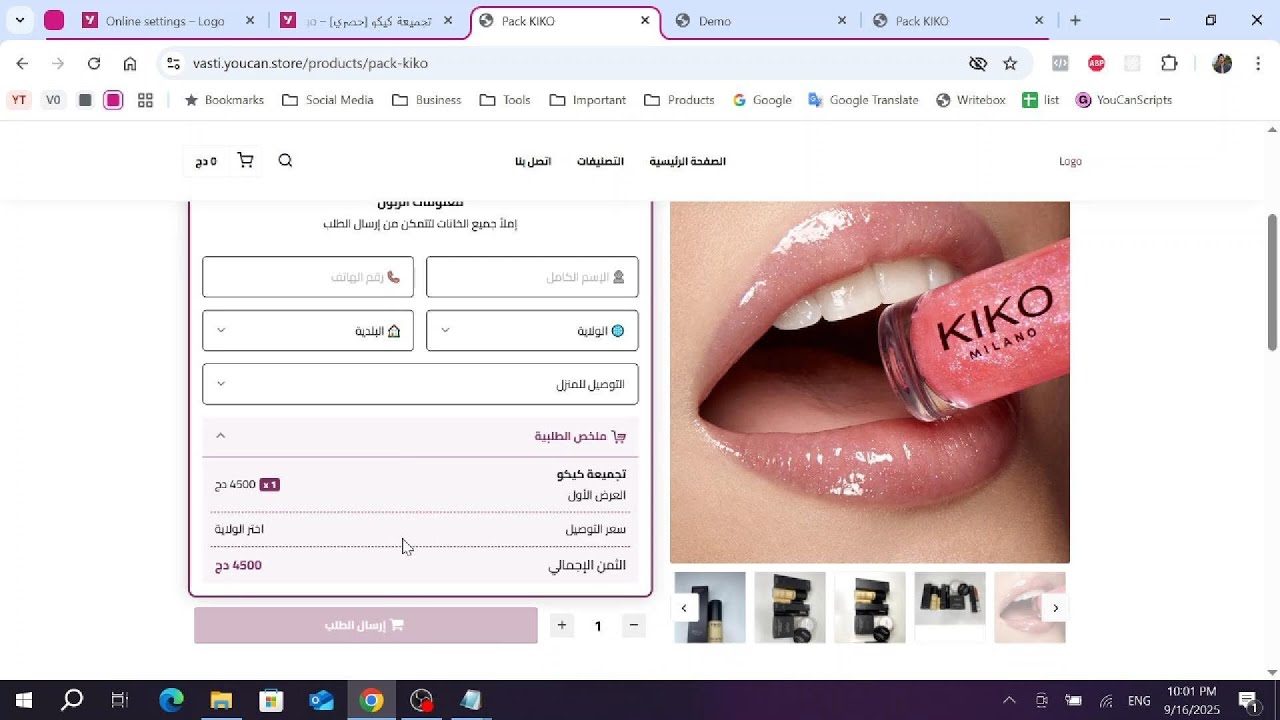Show hidden system tray icons chevron

1009,700
